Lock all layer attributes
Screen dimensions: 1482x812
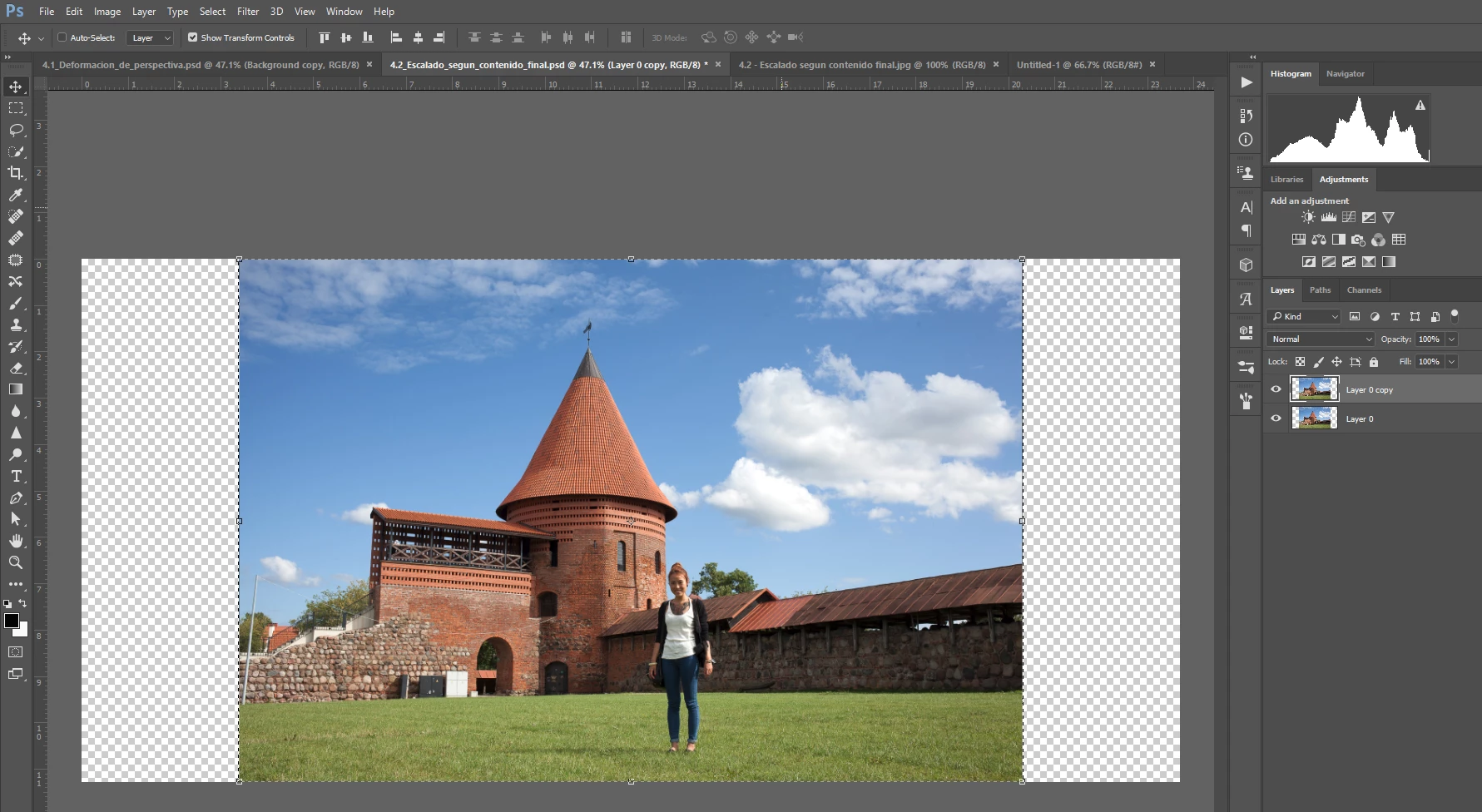coord(1374,362)
